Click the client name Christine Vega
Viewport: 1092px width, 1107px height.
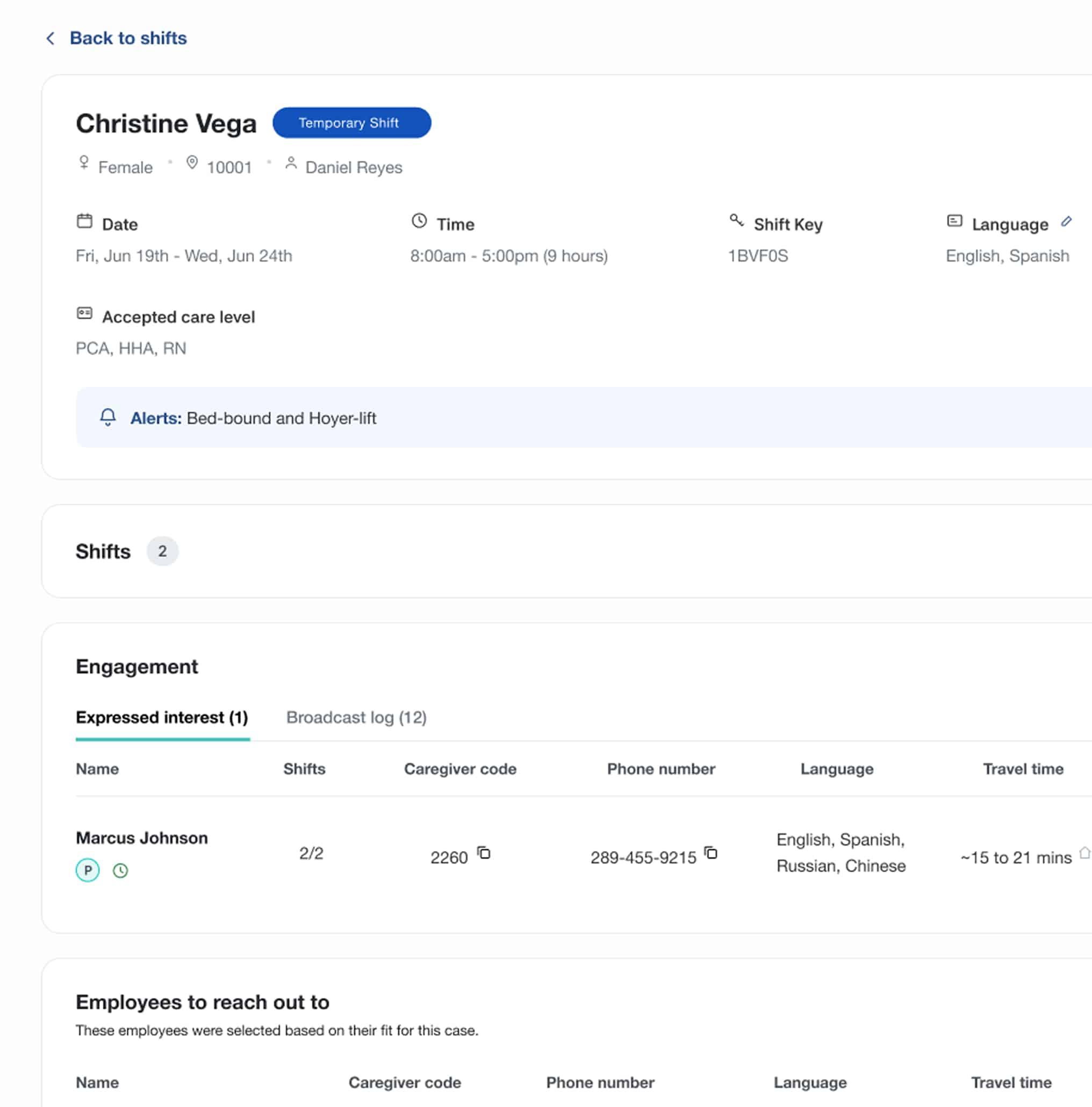[166, 123]
